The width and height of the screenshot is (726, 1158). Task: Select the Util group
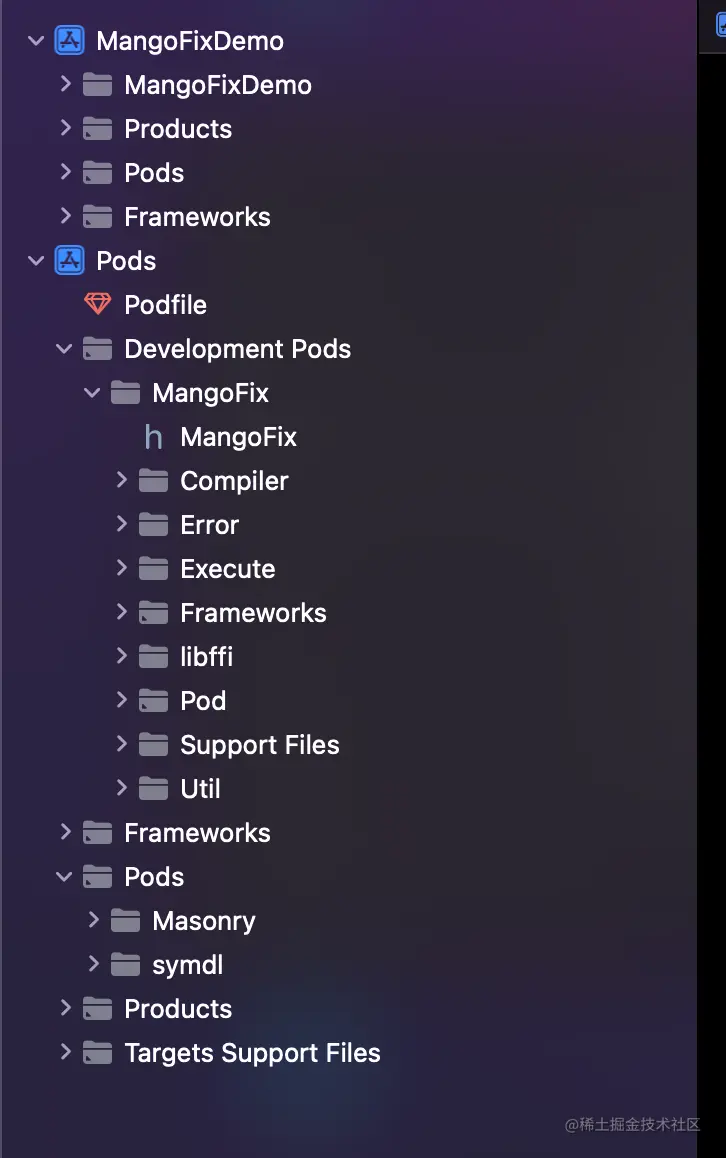pyautogui.click(x=198, y=788)
